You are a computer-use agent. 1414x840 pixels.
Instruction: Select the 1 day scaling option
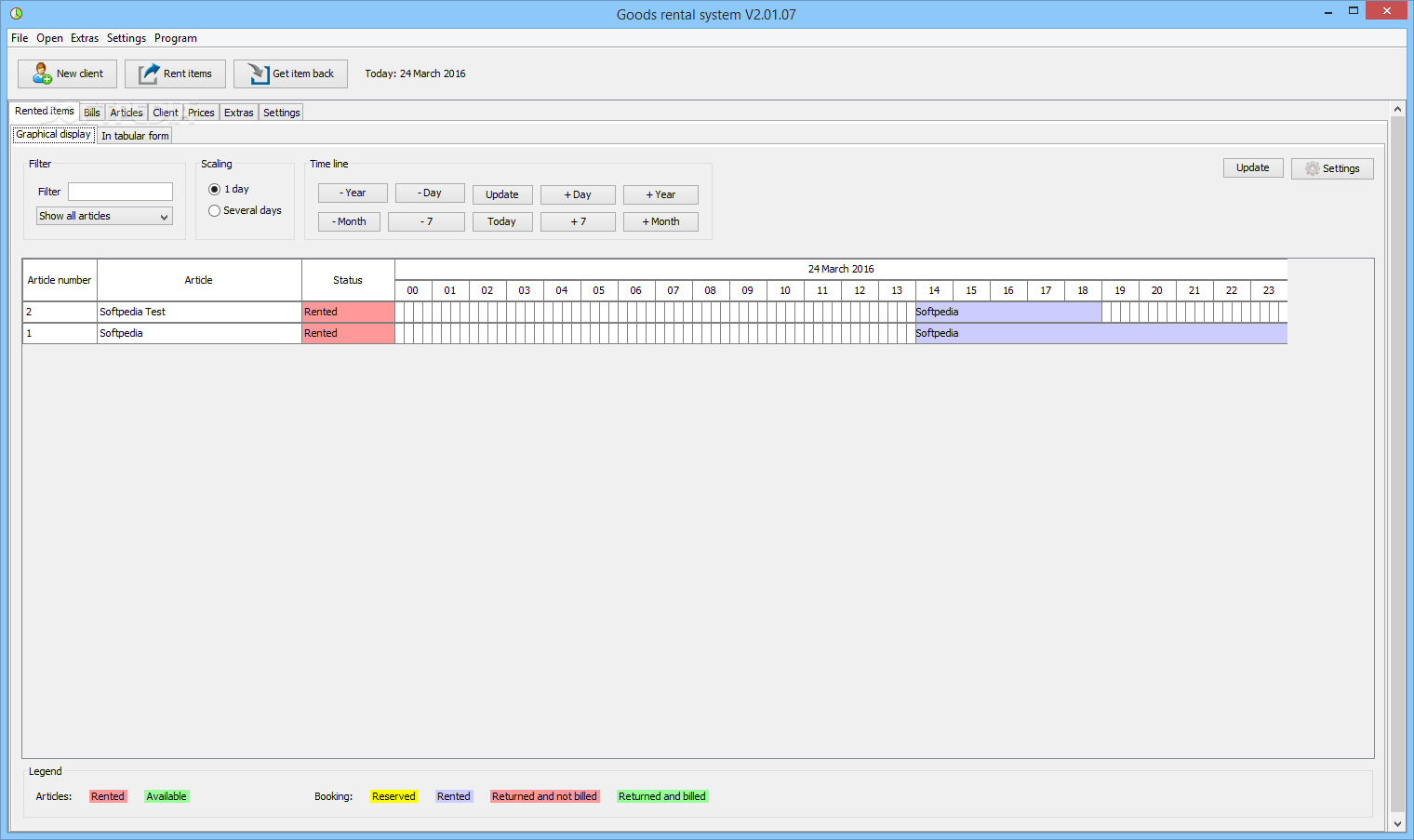coord(229,189)
